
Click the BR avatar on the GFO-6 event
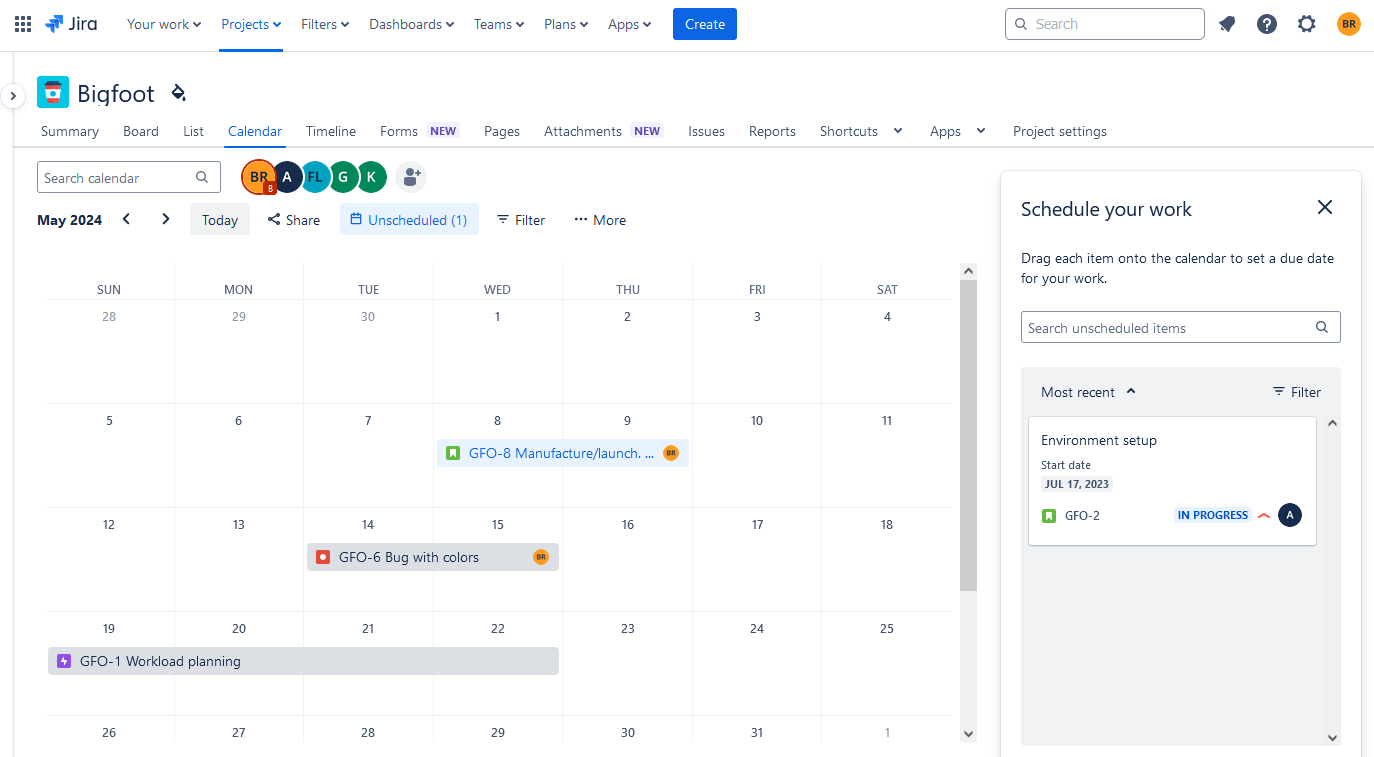coord(541,557)
